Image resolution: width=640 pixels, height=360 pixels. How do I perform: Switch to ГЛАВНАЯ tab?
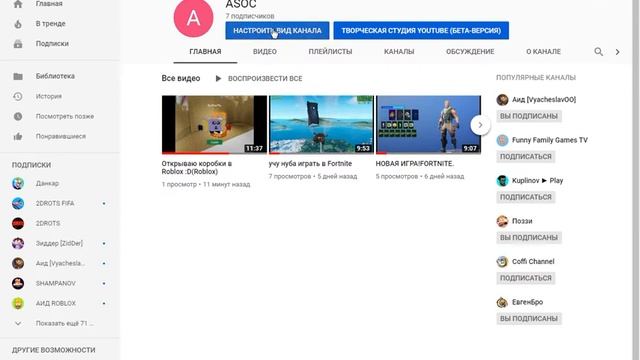205,52
